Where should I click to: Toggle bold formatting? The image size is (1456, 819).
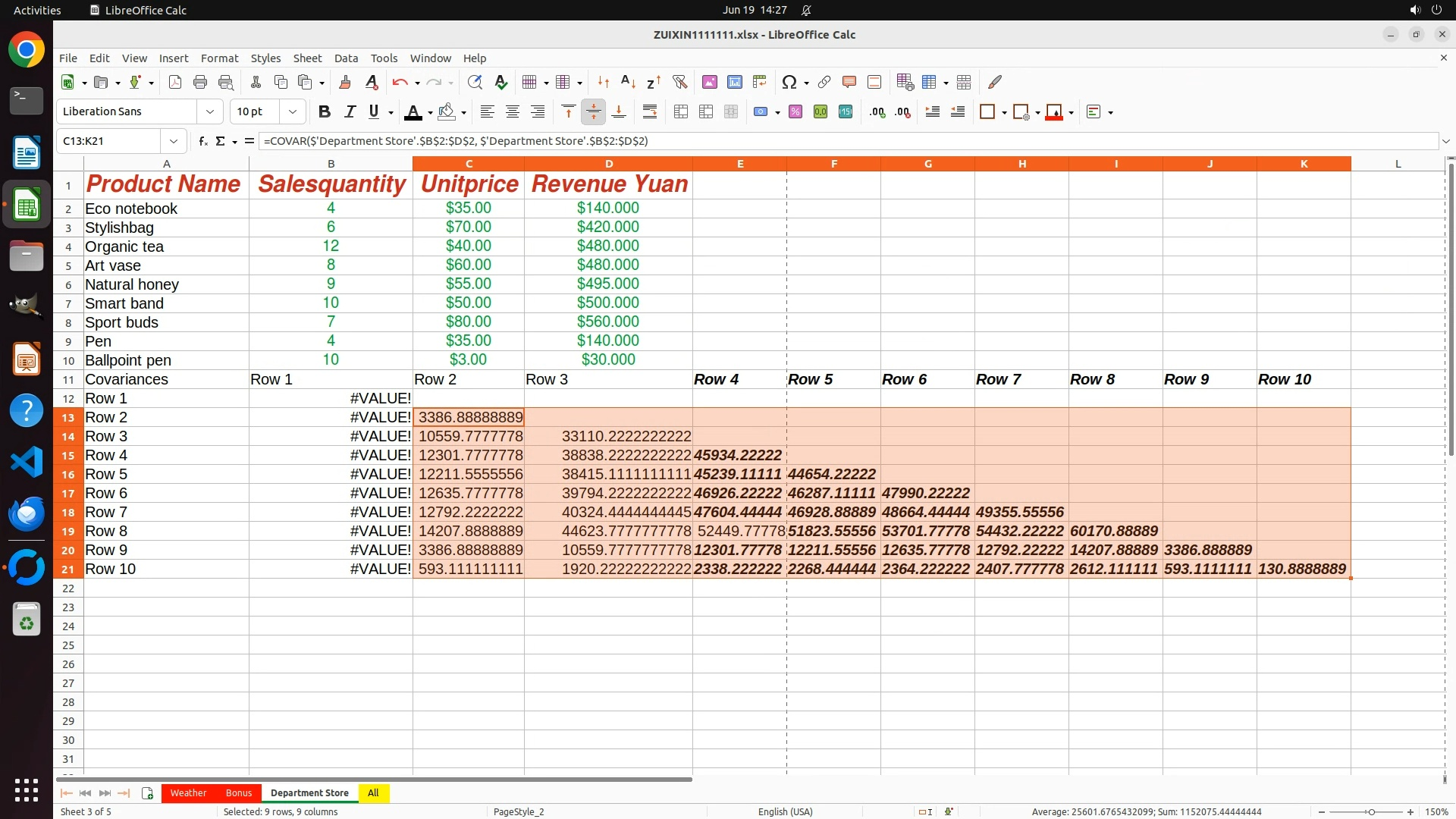pos(325,112)
